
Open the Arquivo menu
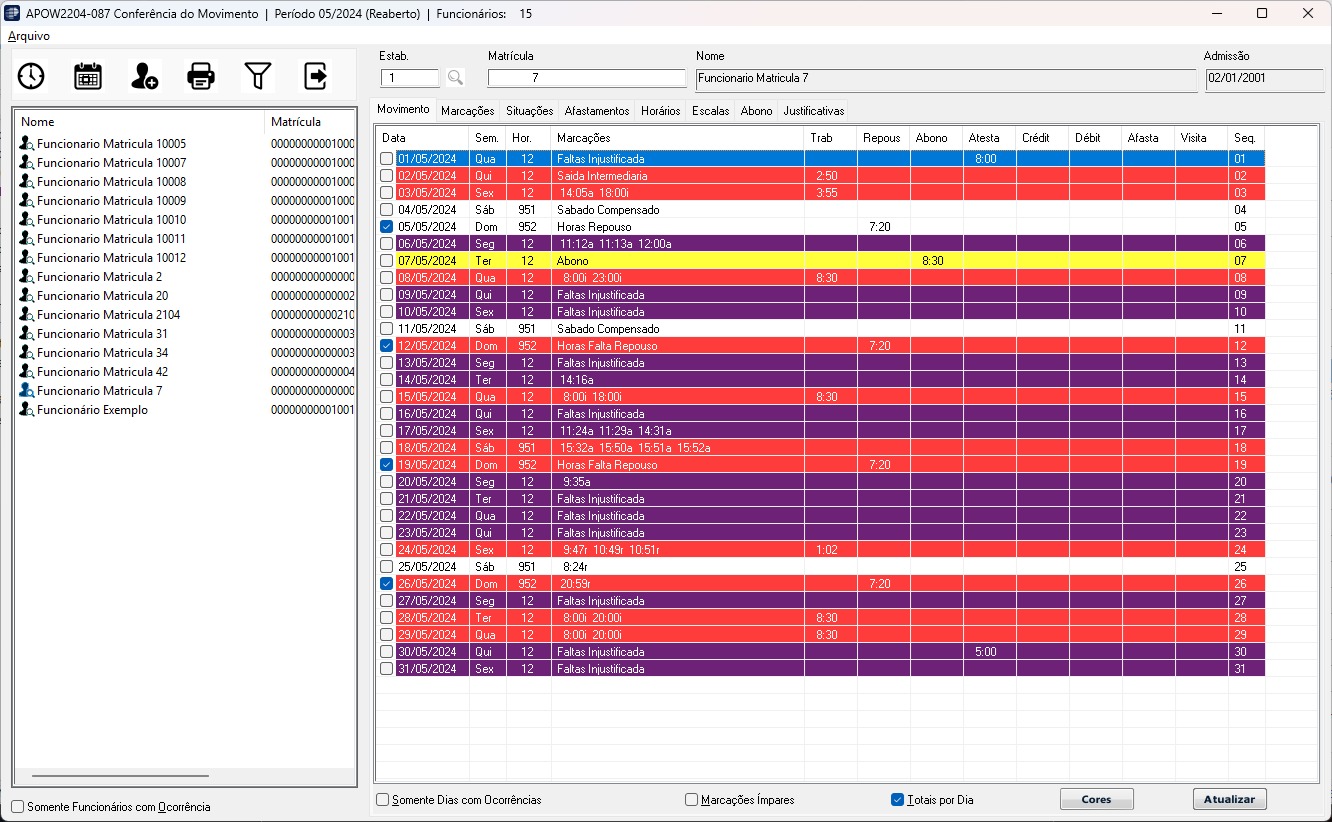click(29, 36)
